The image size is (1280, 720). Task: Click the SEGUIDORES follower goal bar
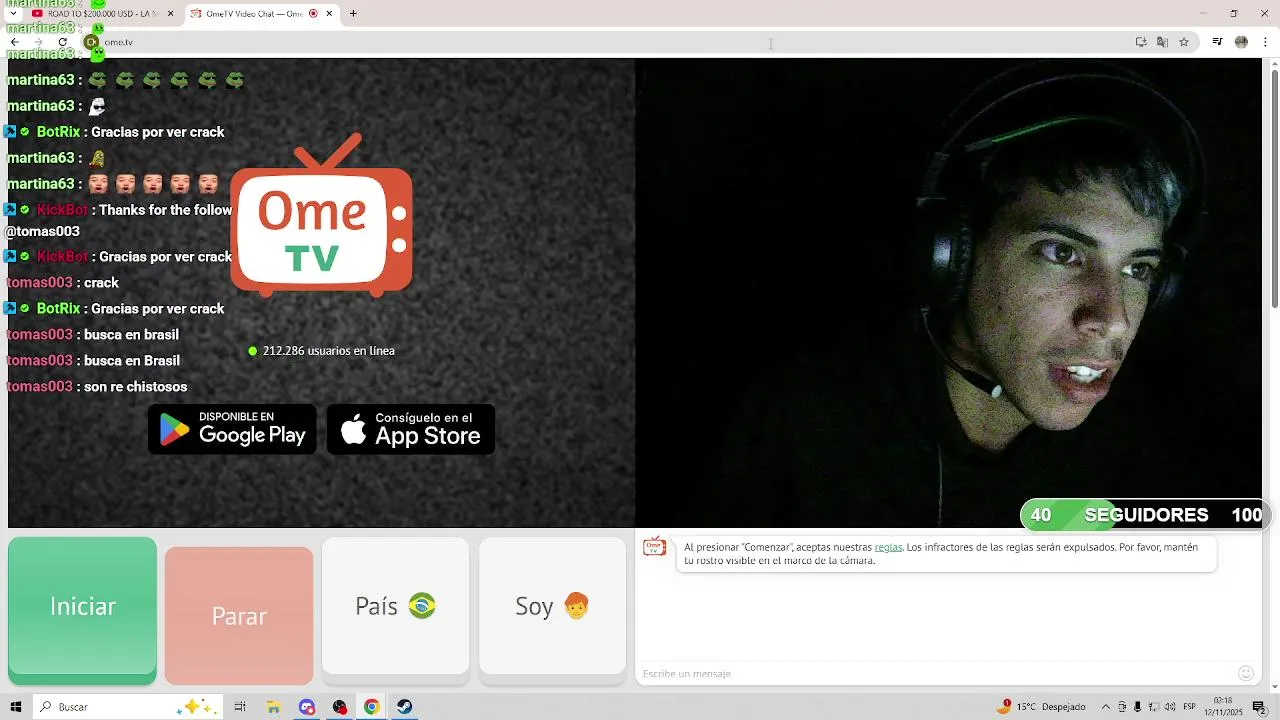click(x=1144, y=515)
